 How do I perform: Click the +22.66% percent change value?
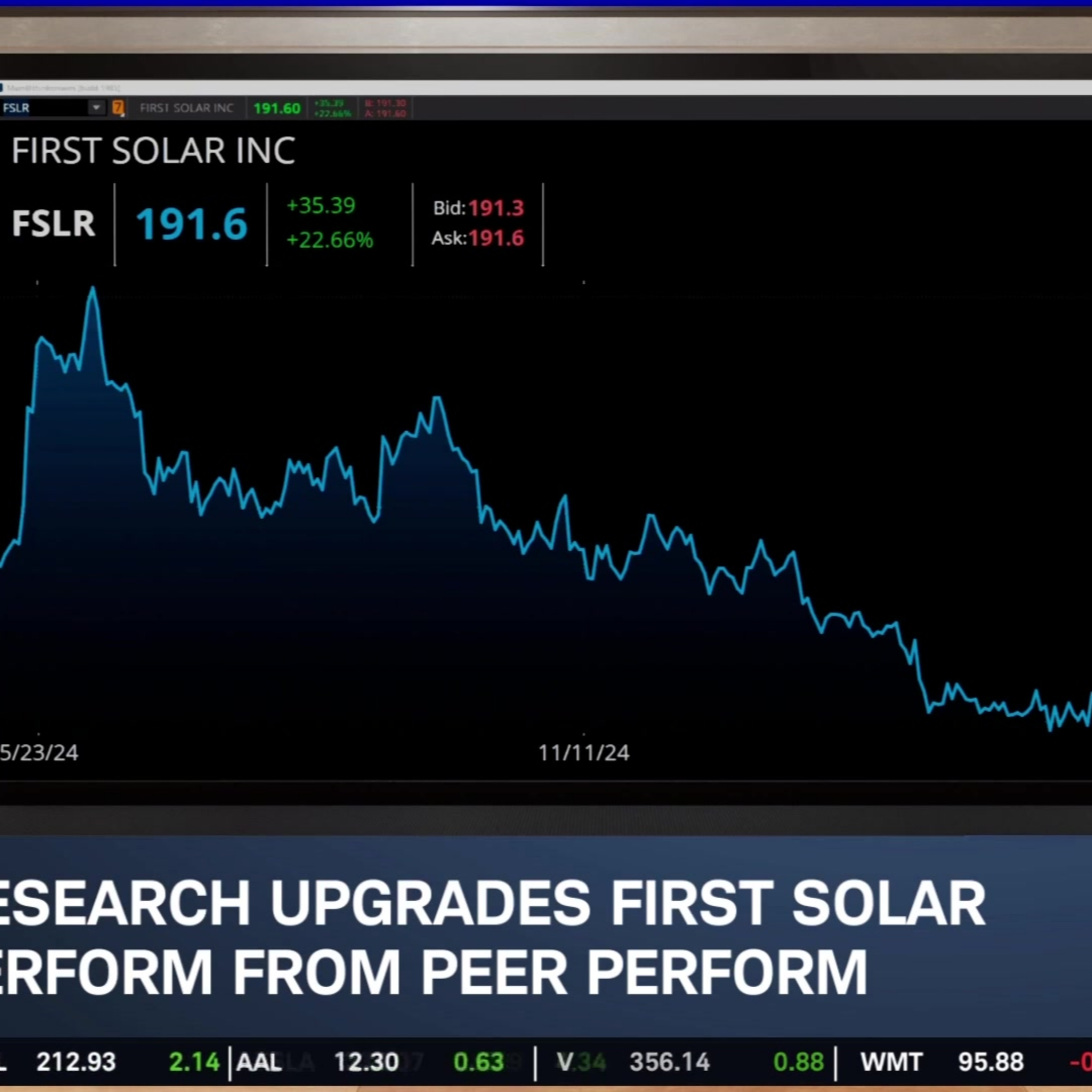330,240
